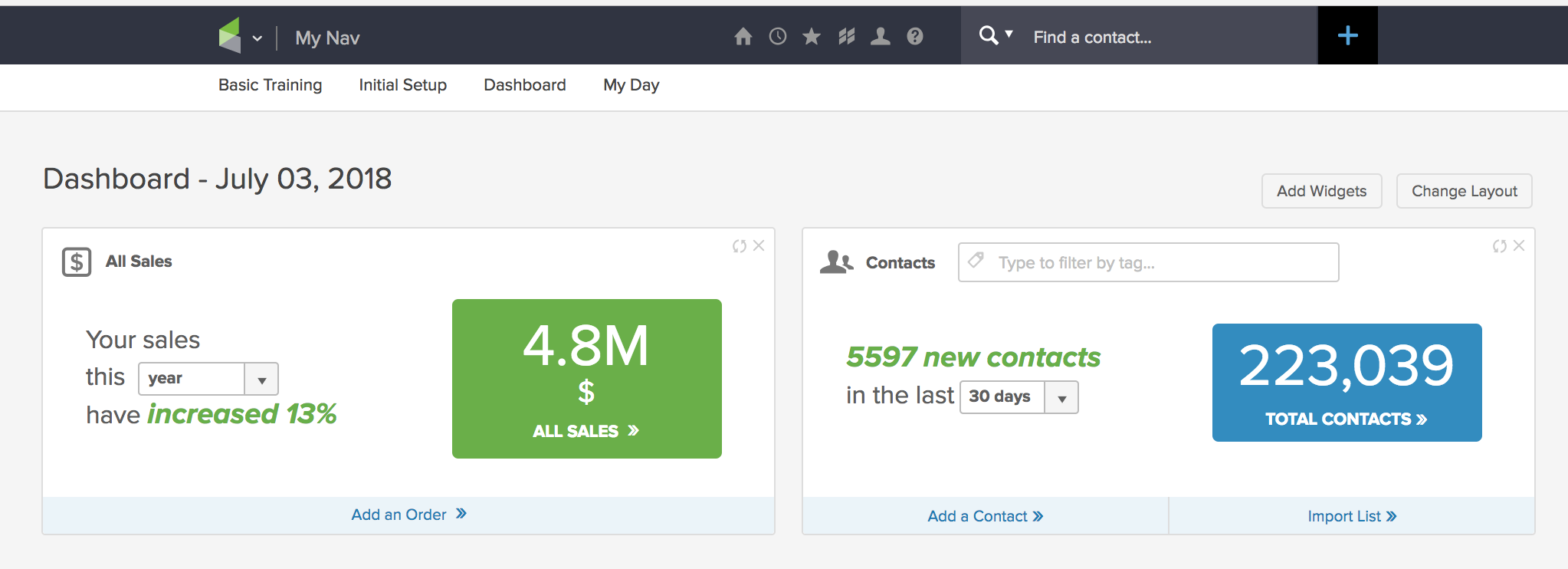This screenshot has width=1568, height=569.
Task: Open the My Nav menu
Action: click(x=327, y=38)
